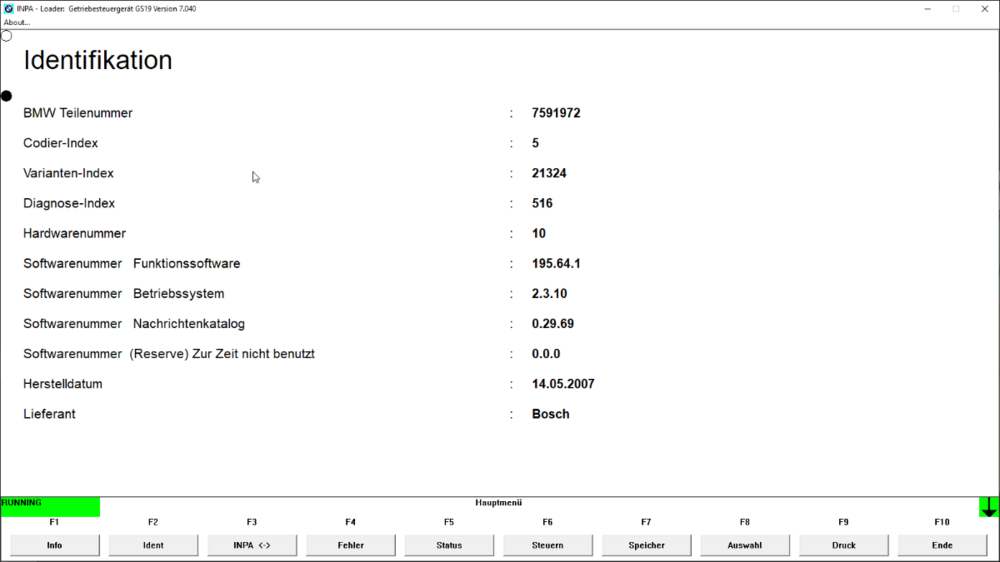Select the hollow circle marker at top left
This screenshot has width=1000, height=562.
[6, 36]
